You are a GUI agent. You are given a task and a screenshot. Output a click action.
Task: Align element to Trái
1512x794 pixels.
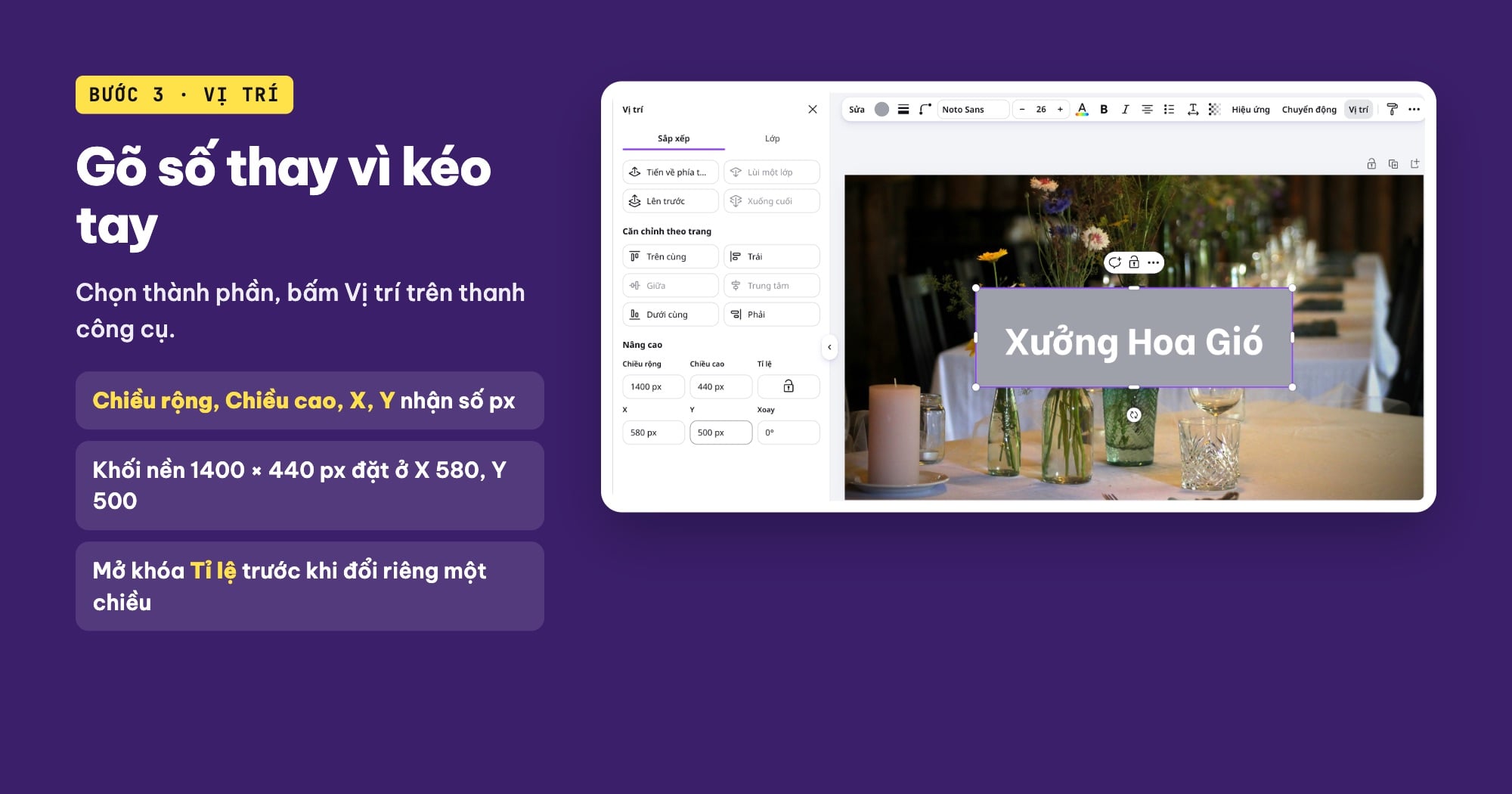(772, 257)
